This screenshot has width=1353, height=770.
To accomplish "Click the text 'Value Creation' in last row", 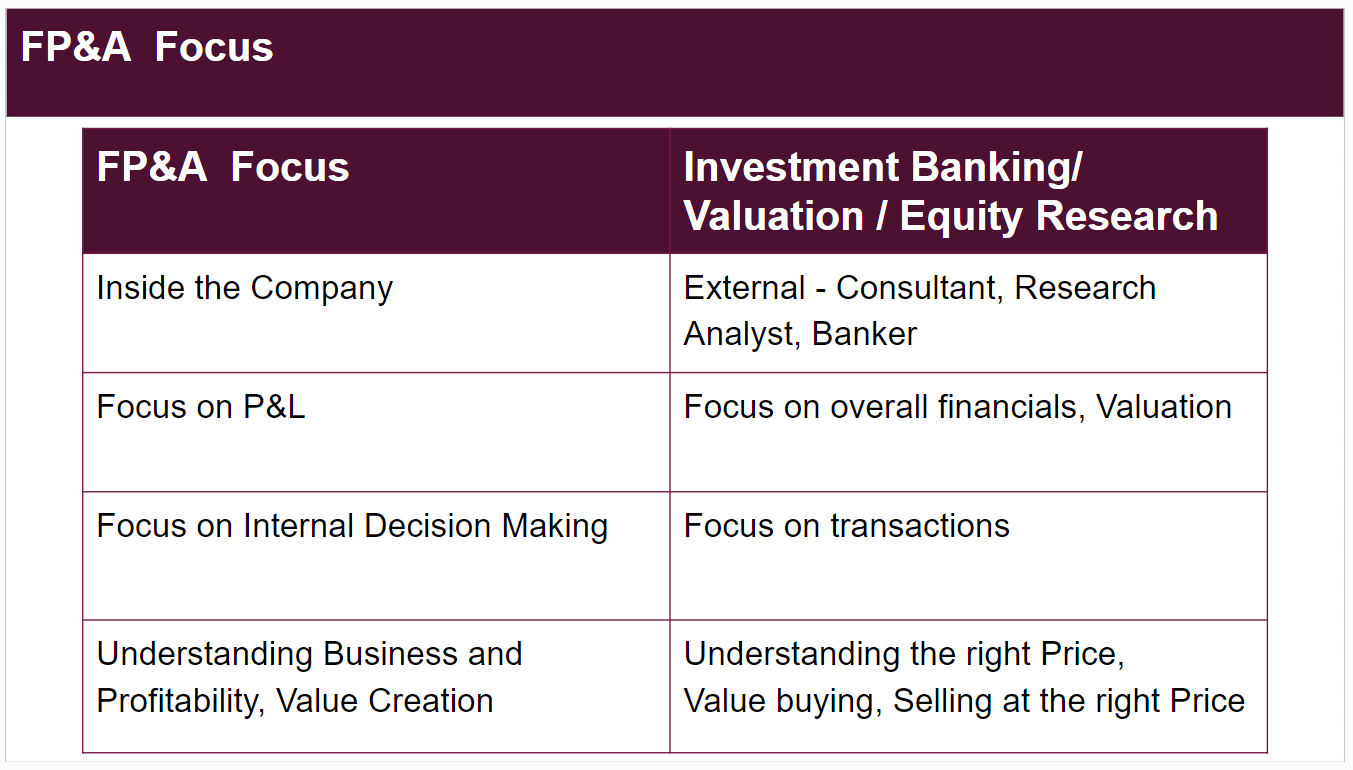I will (385, 701).
